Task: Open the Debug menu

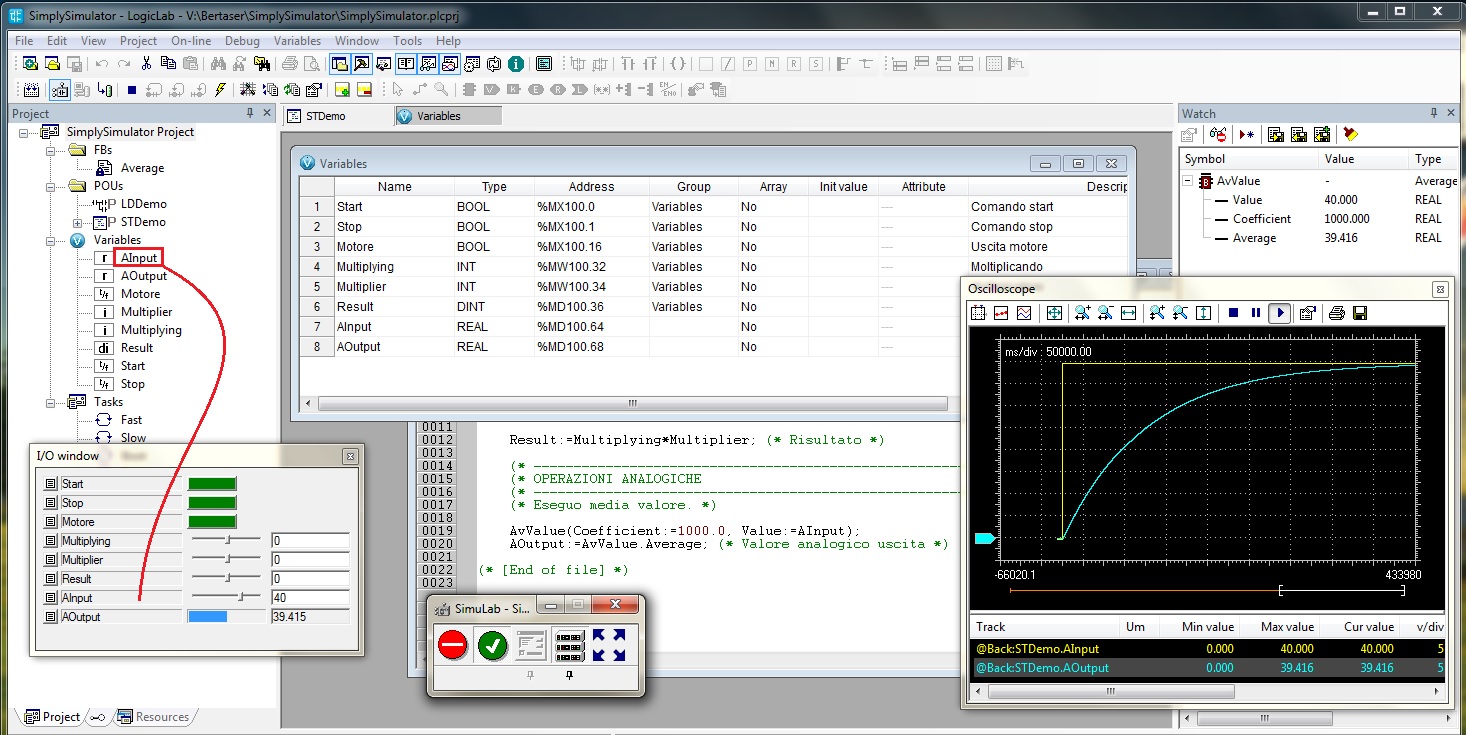Action: 242,41
